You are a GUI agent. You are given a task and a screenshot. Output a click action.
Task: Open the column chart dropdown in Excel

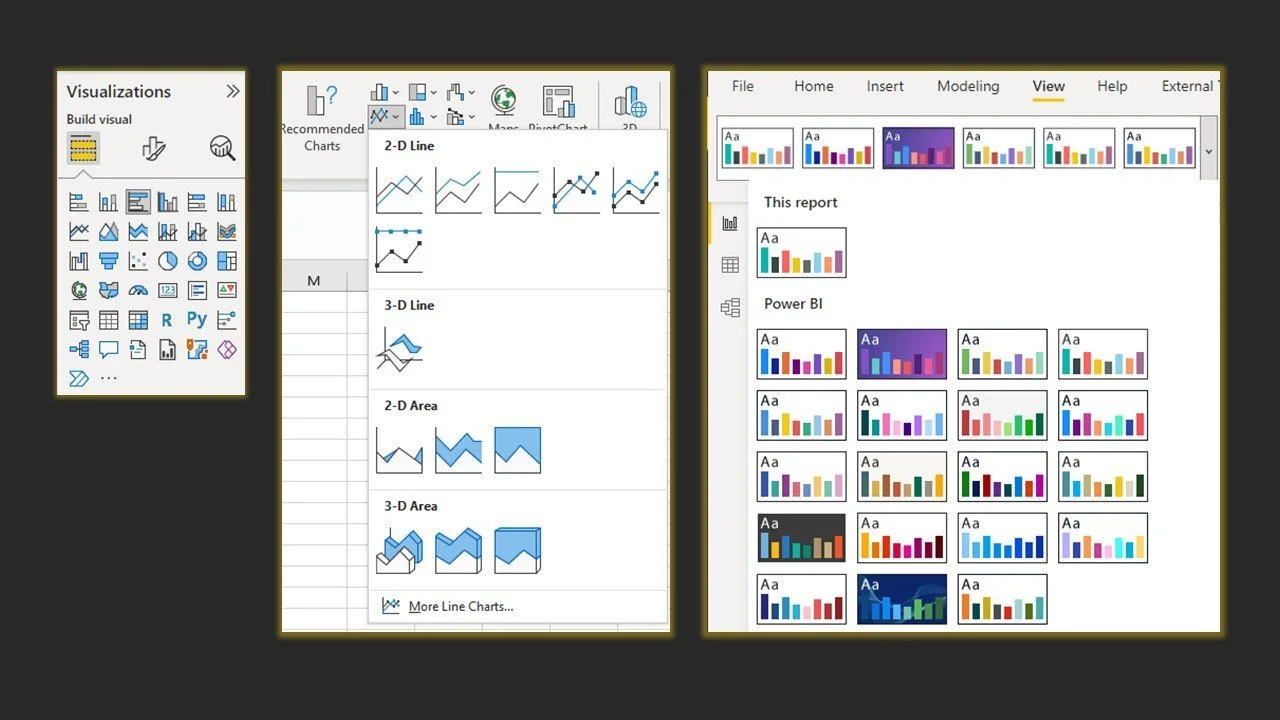(x=395, y=91)
